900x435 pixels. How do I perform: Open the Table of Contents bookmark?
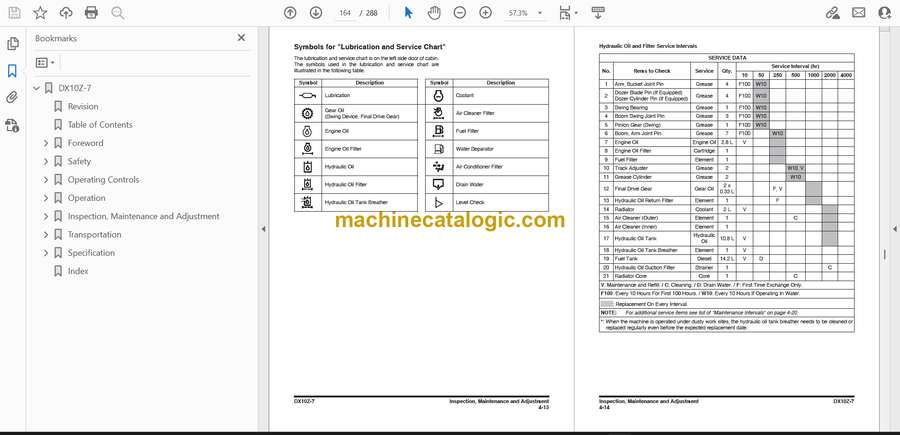point(100,125)
